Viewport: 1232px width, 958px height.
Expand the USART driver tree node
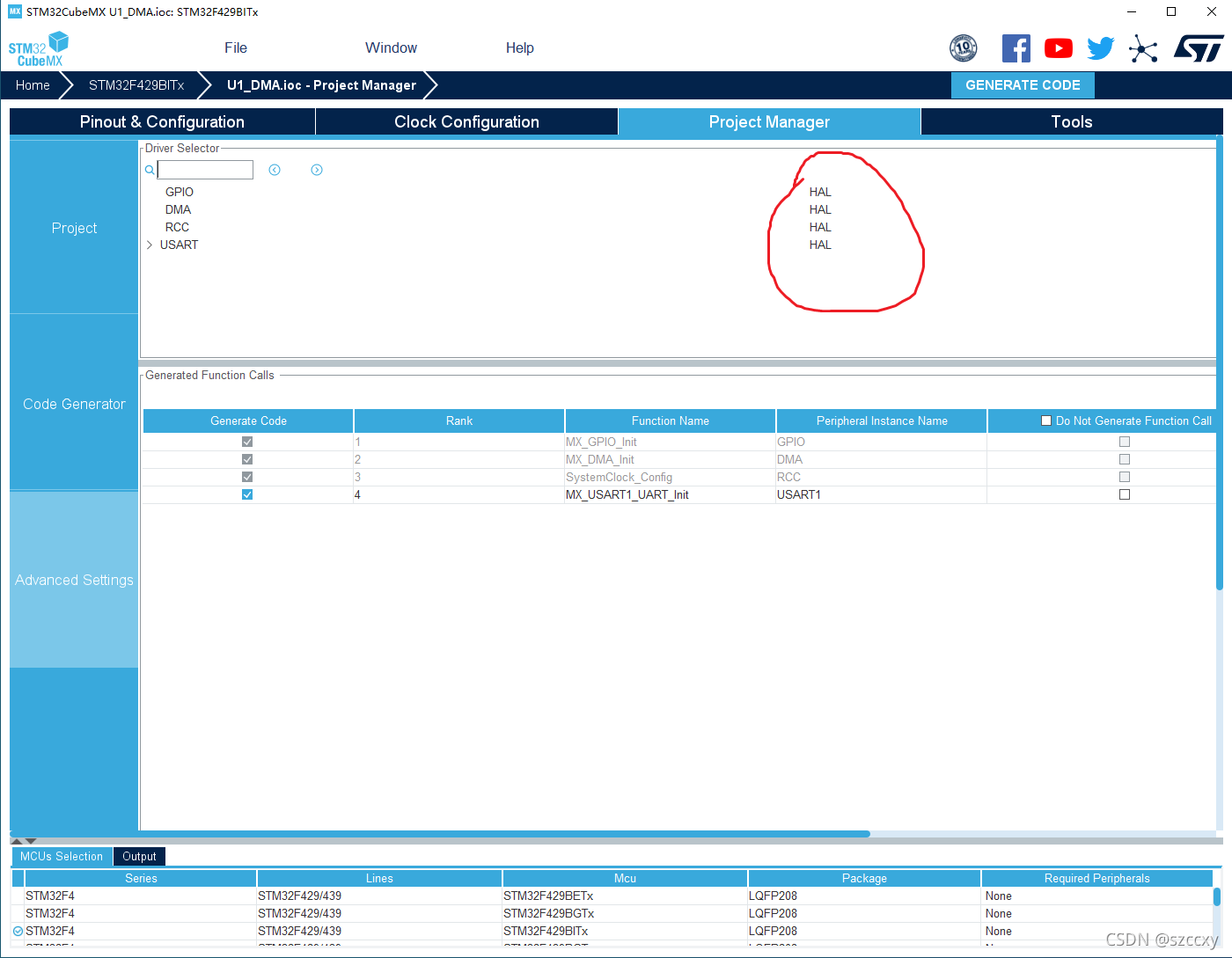150,245
